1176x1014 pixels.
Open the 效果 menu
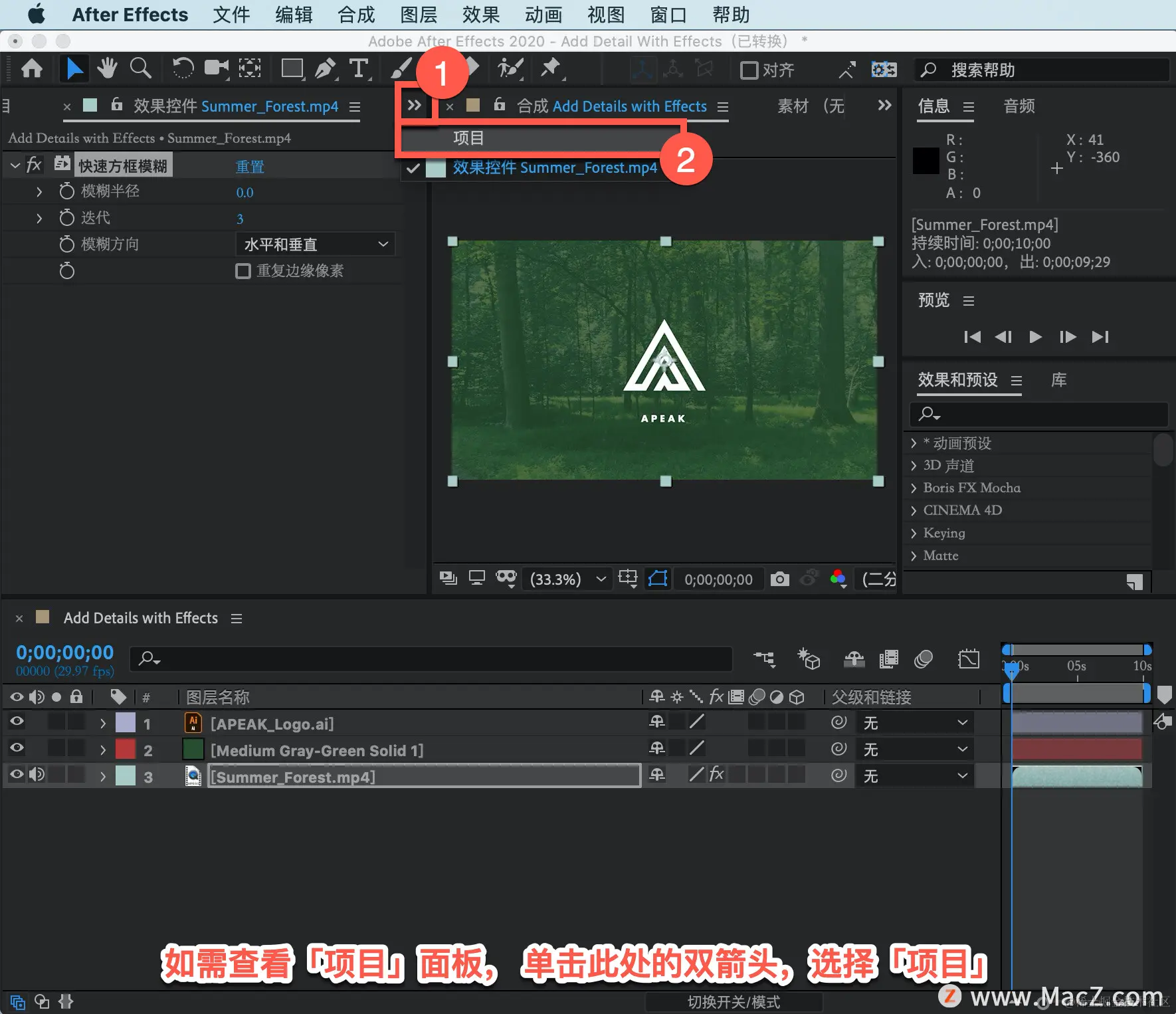tap(481, 15)
